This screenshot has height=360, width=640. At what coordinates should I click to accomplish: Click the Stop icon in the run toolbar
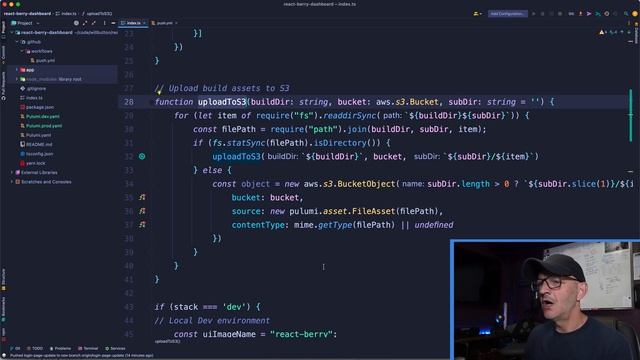(x=560, y=14)
